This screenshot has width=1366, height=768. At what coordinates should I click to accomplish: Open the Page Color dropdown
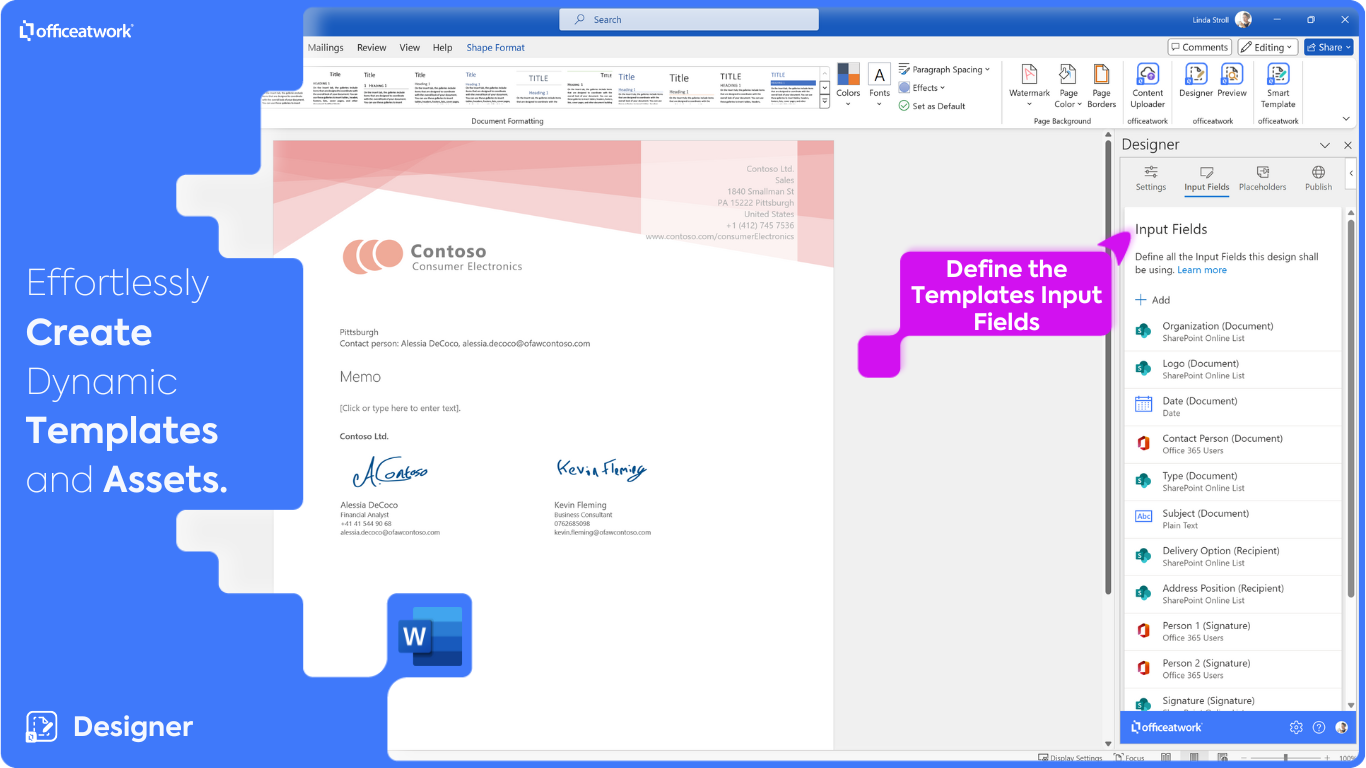(1067, 85)
